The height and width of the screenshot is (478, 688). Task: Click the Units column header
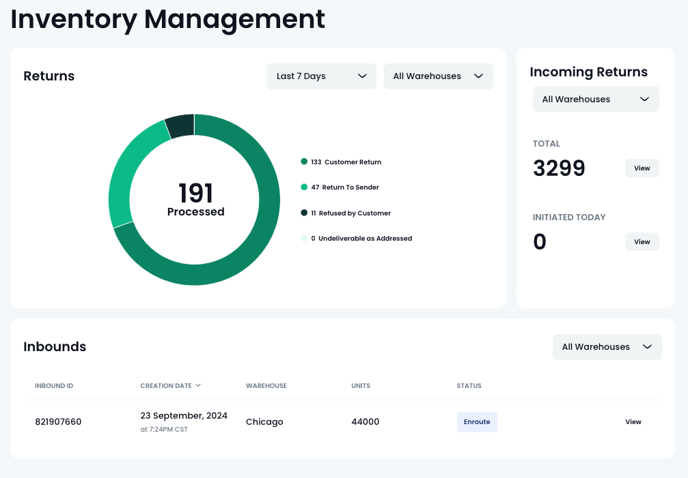(361, 386)
